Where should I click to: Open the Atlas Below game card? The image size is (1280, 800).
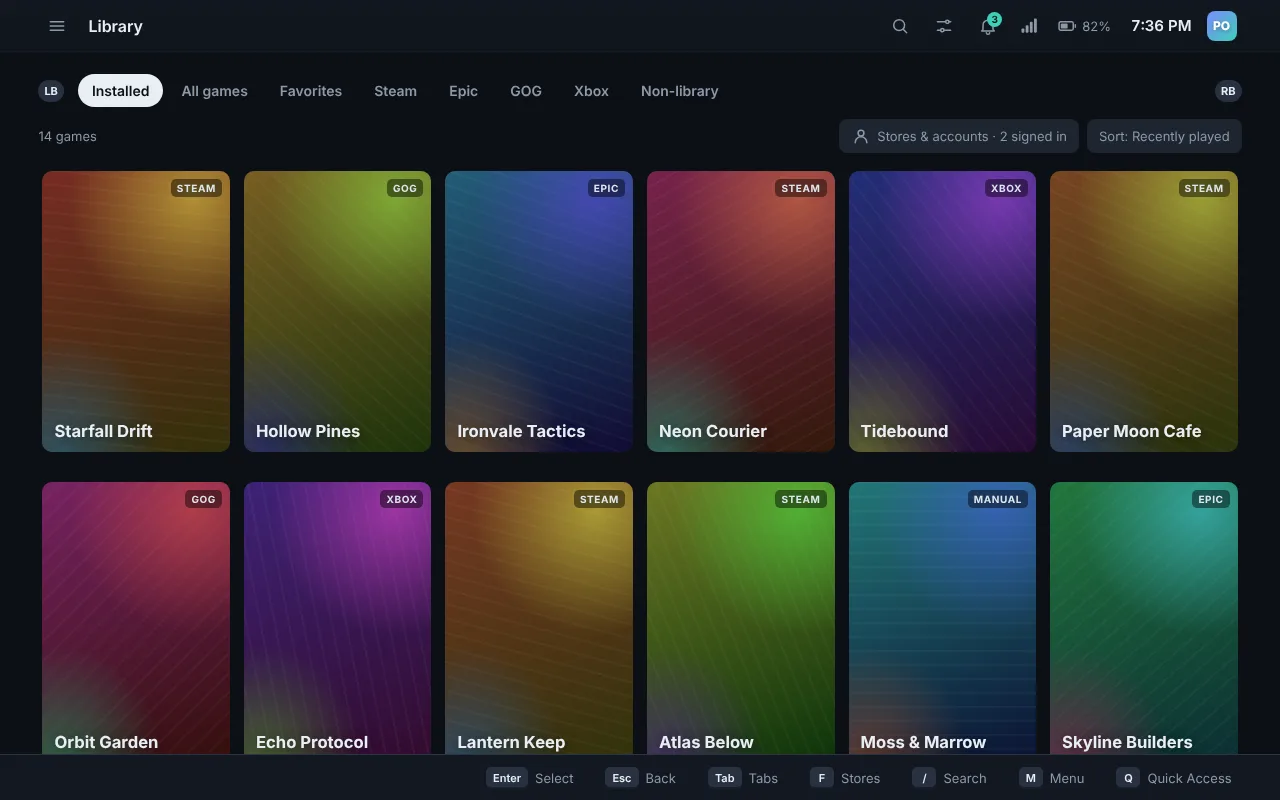coord(741,618)
